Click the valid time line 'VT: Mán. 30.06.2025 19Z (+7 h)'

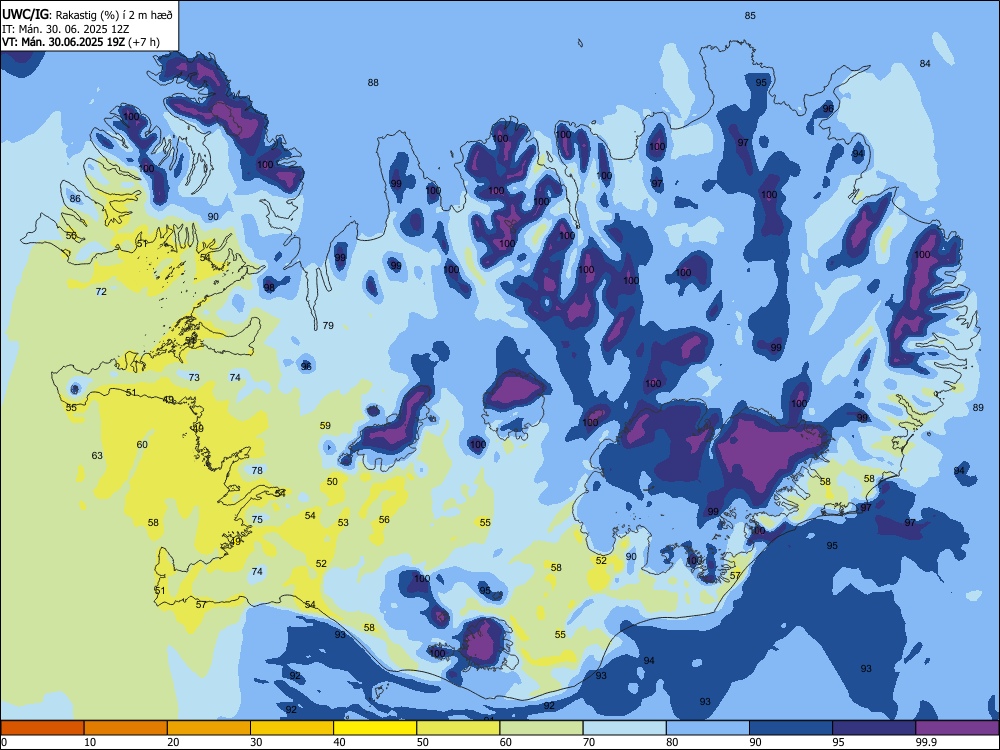(x=81, y=42)
